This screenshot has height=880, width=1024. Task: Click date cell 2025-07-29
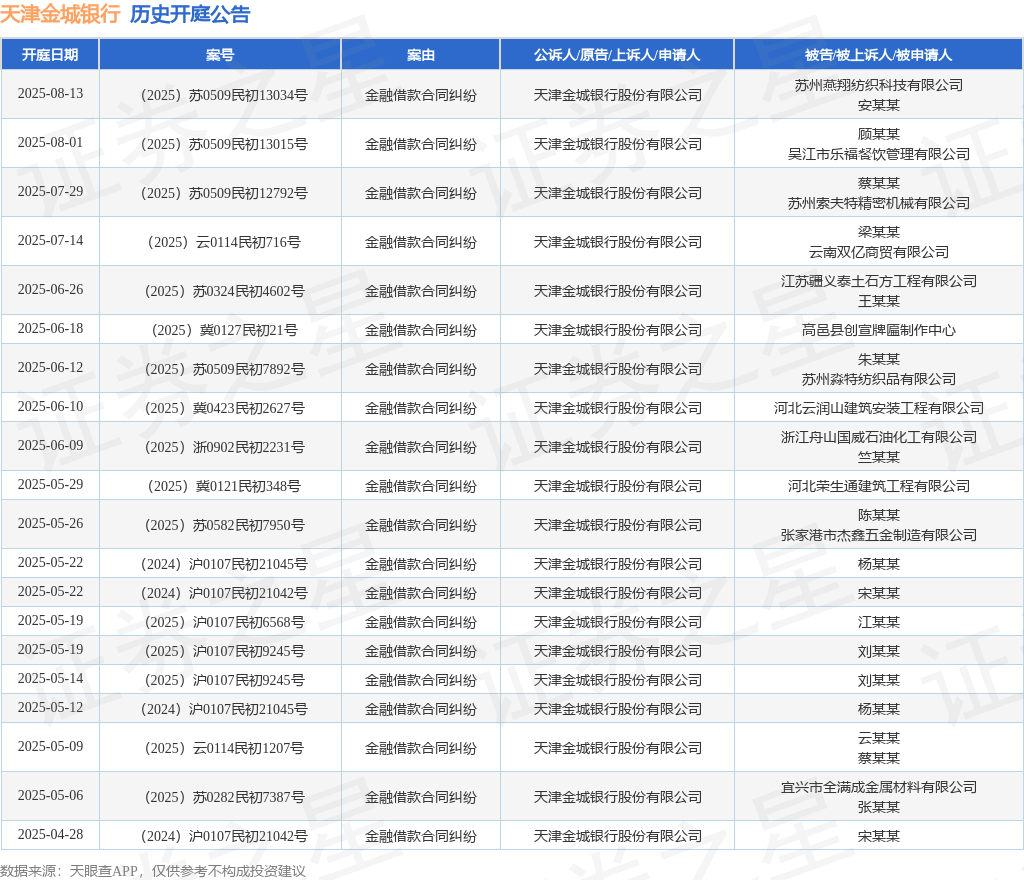click(50, 192)
